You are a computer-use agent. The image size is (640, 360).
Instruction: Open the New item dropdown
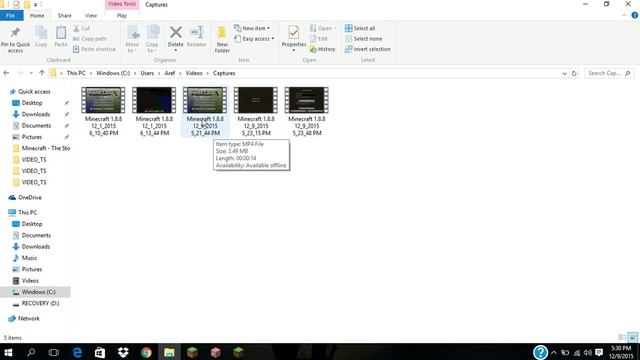252,28
